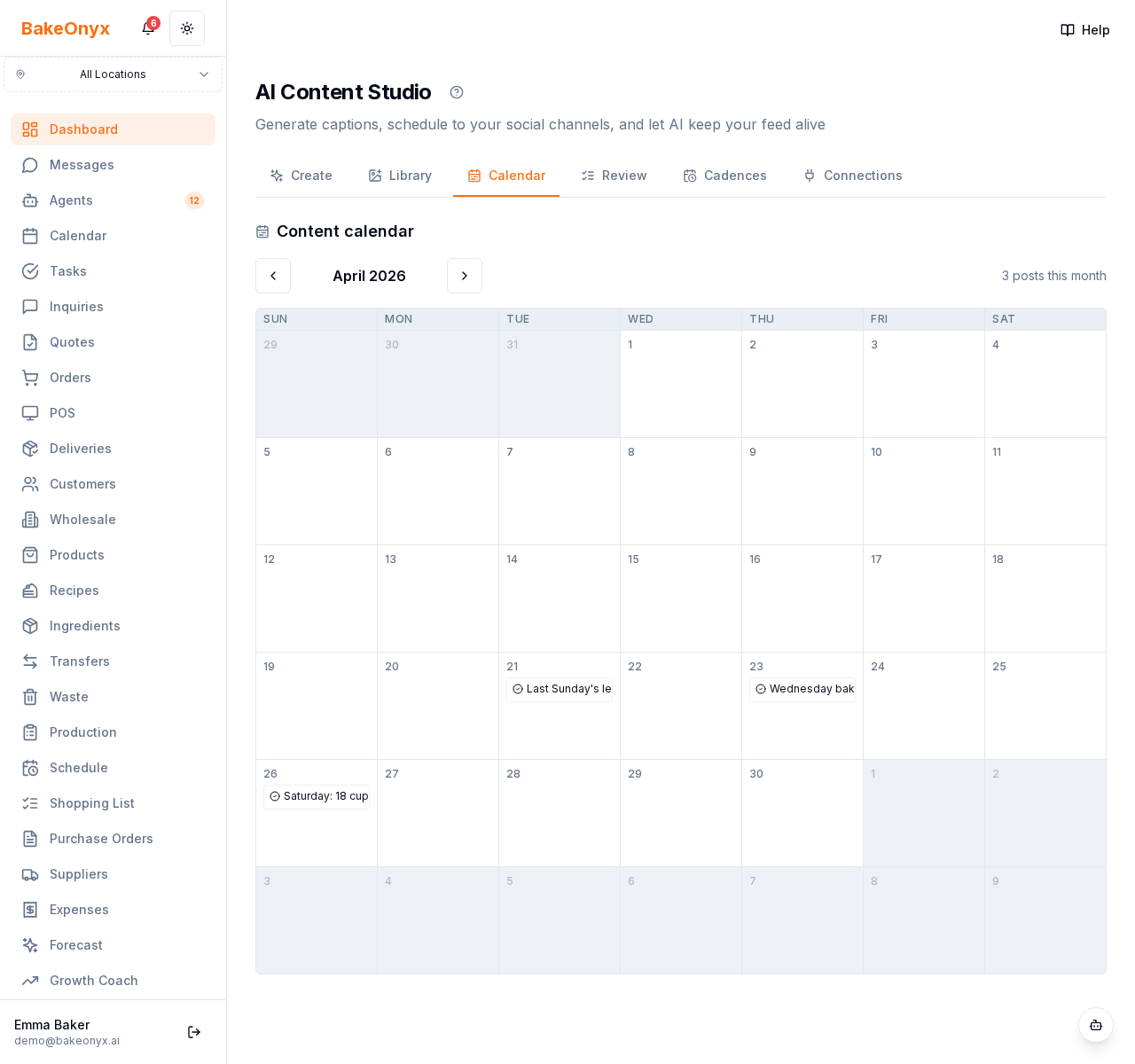This screenshot has width=1135, height=1064.
Task: Open the Growth Coach page
Action: pos(93,981)
